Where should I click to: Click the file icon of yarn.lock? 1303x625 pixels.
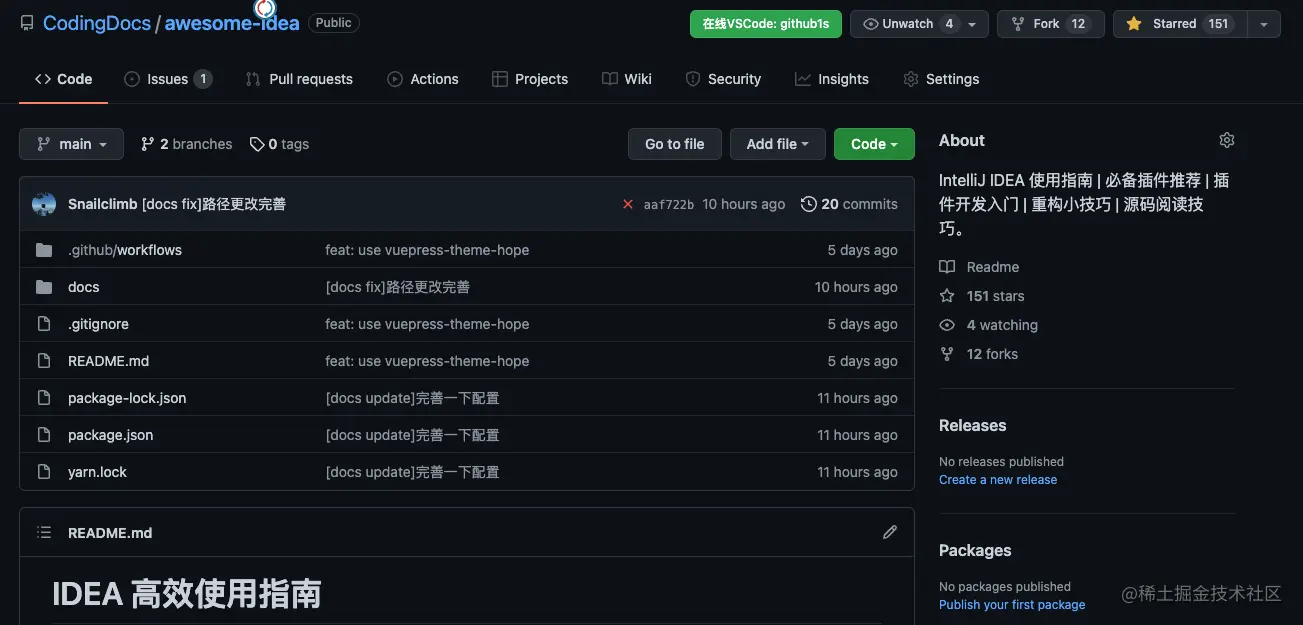(x=44, y=472)
